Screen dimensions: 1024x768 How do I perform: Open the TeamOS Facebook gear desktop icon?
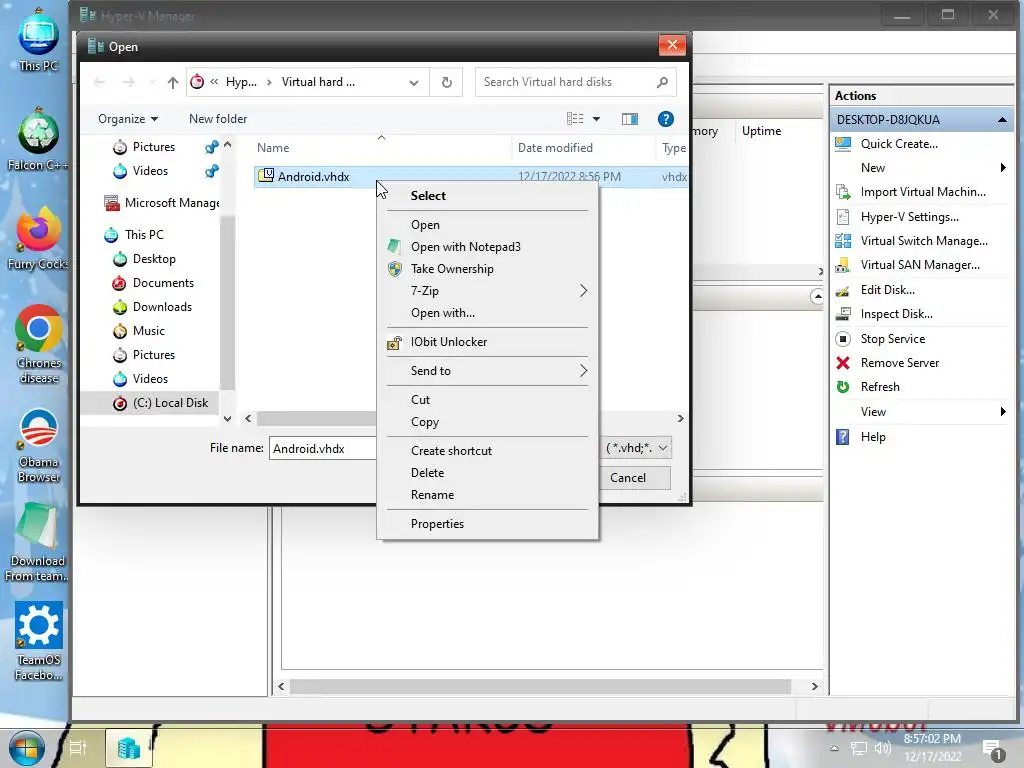click(x=39, y=641)
